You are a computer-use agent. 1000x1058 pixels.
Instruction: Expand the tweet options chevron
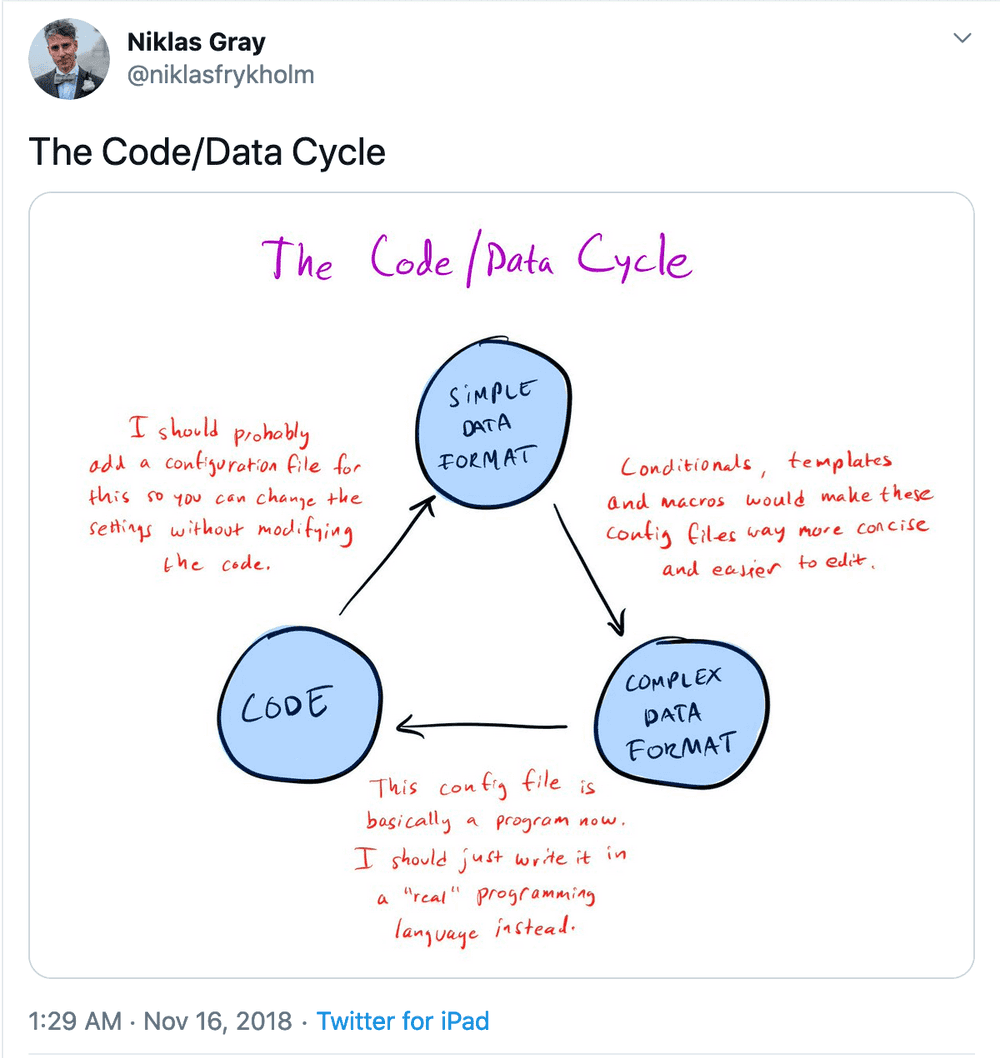(963, 36)
